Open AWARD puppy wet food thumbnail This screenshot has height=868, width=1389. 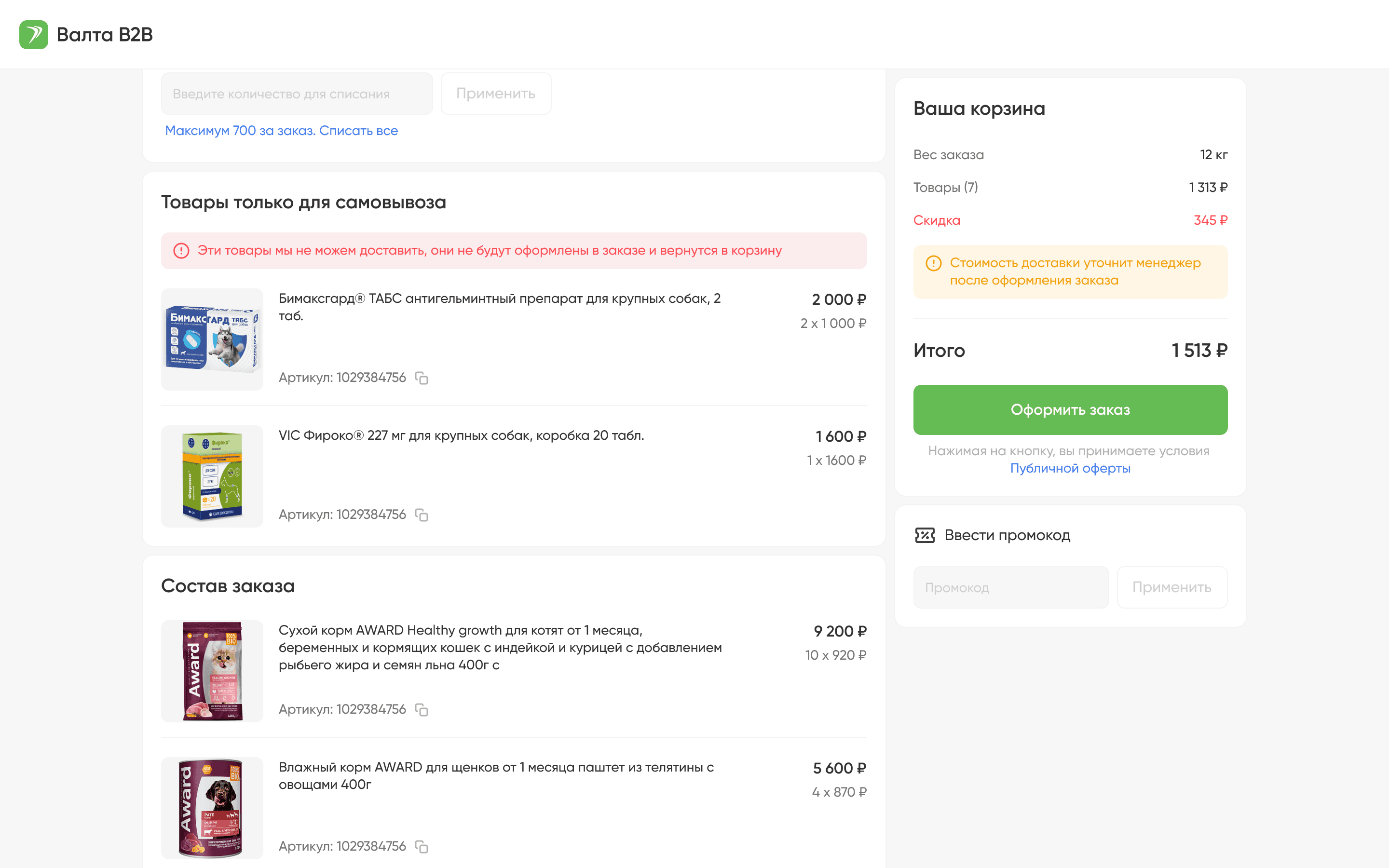(212, 807)
